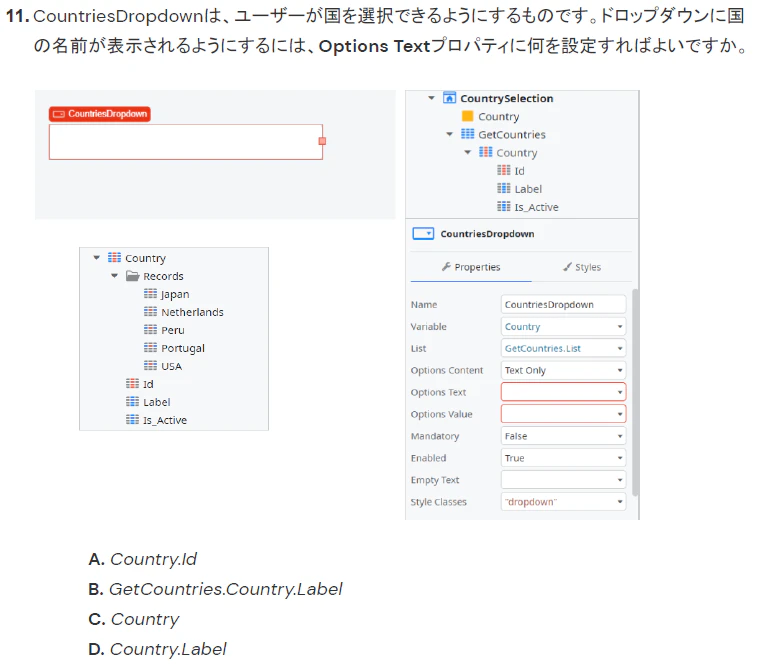Click answer option B GetCountries.Country.Label
Image resolution: width=778 pixels, height=670 pixels.
tap(215, 589)
